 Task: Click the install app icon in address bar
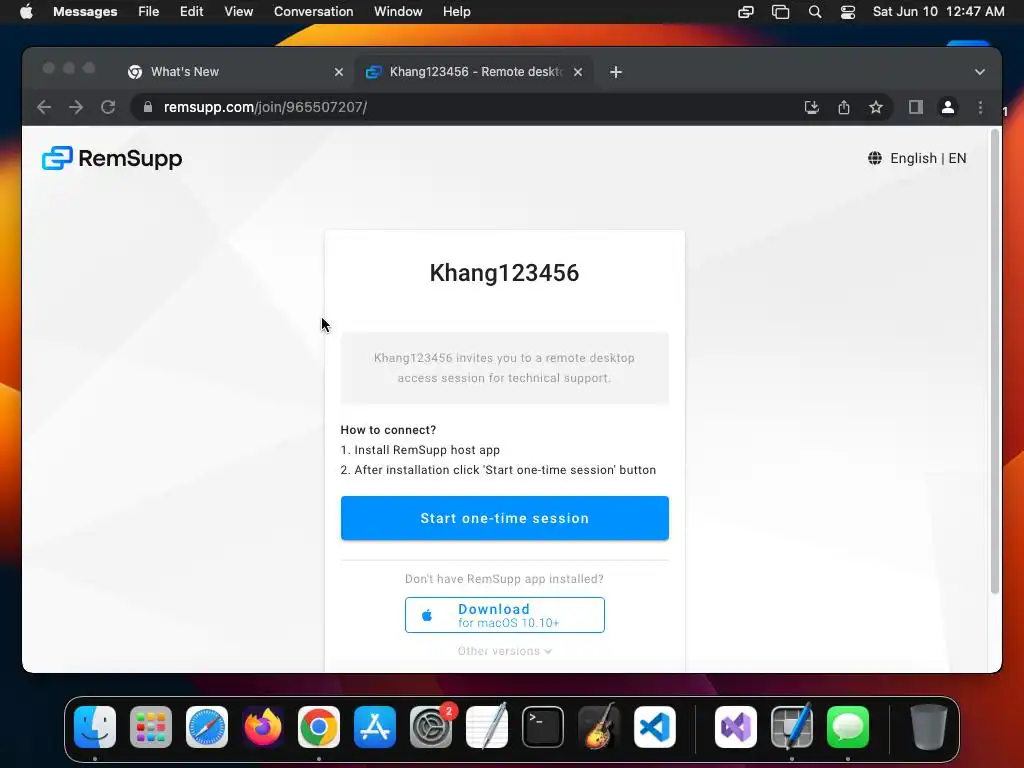click(x=812, y=107)
